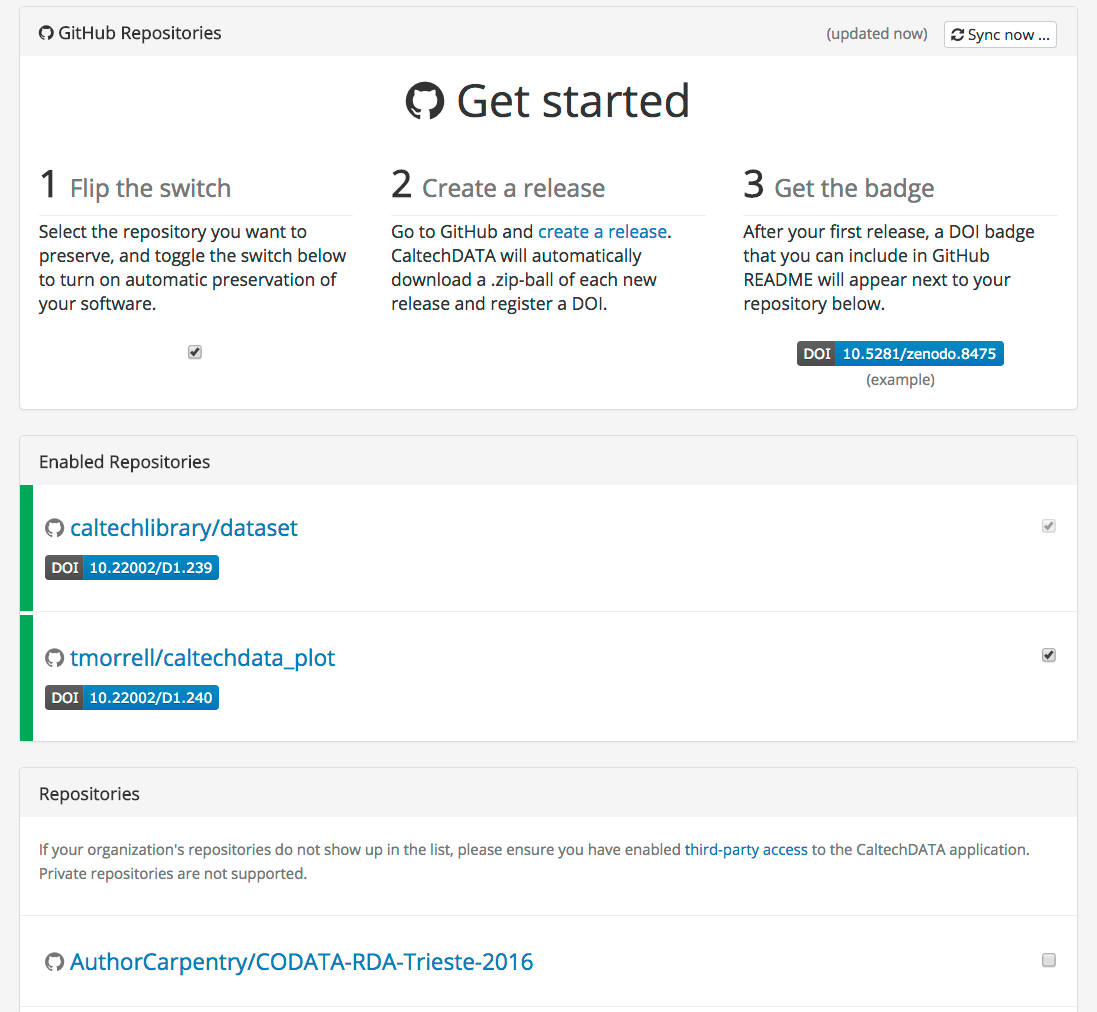Open the AuthorCarpentry/CODATA-RDA-Trieste-2016 repository link
This screenshot has width=1097, height=1012.
(x=302, y=962)
